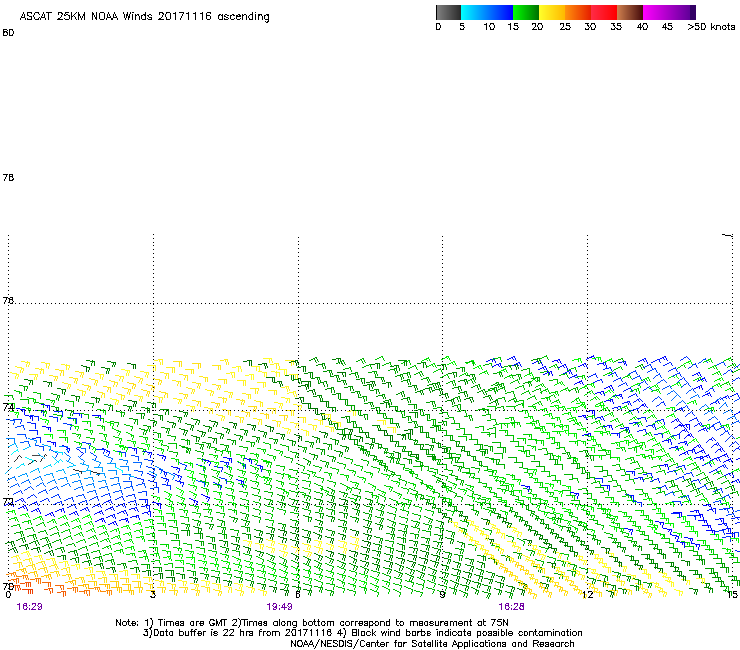Click the legend scale value 20
The height and width of the screenshot is (650, 740).
click(537, 27)
